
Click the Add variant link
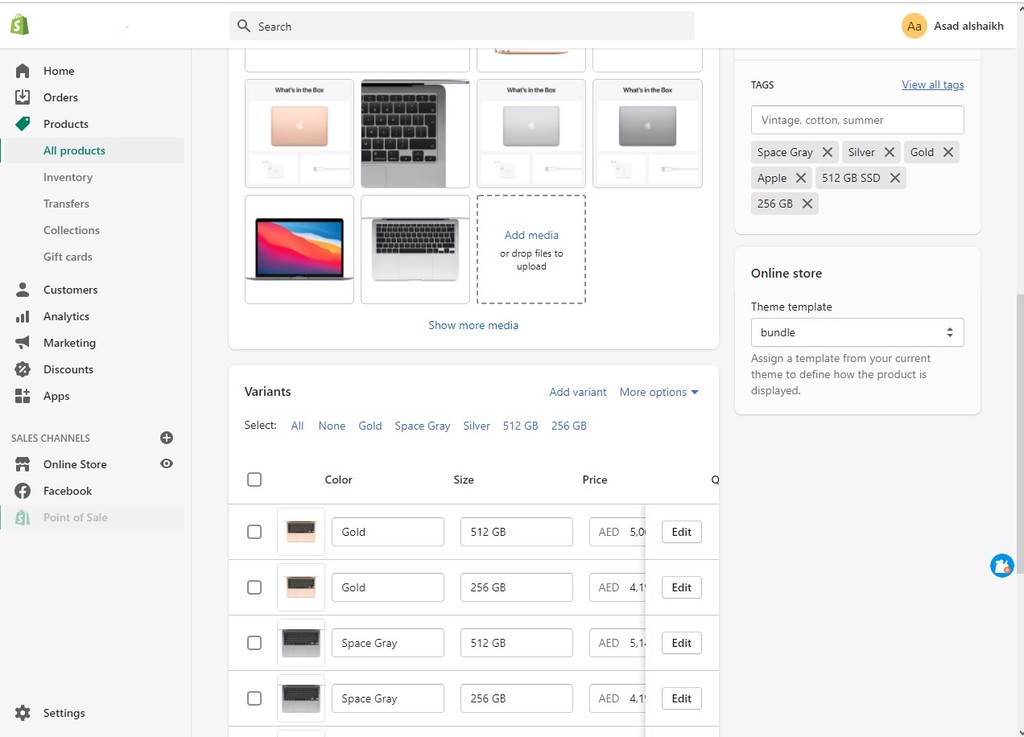click(x=578, y=392)
